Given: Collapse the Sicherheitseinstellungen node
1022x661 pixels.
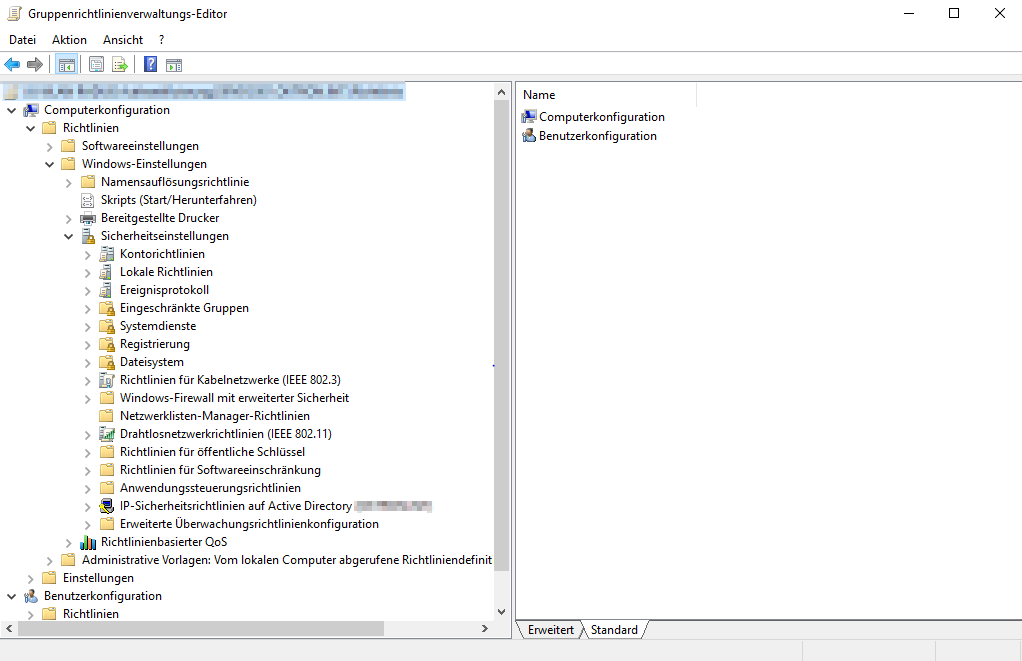Looking at the screenshot, I should 69,237.
